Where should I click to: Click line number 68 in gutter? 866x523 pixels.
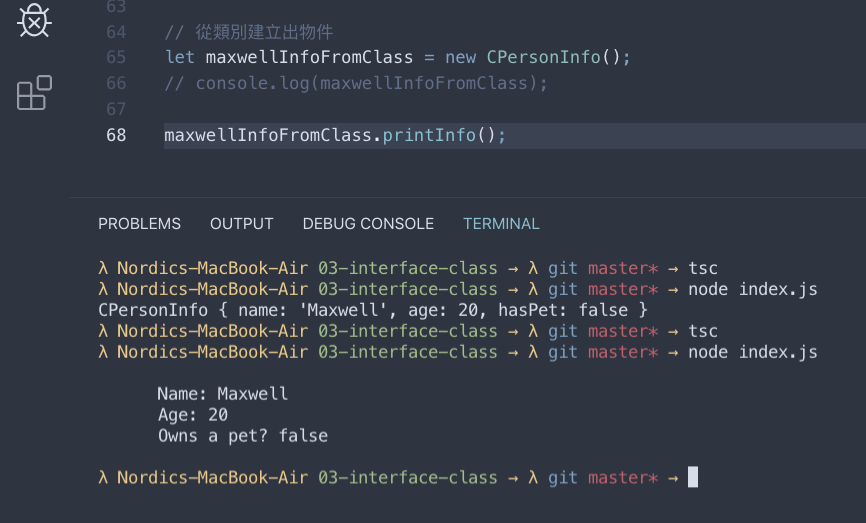[x=116, y=135]
